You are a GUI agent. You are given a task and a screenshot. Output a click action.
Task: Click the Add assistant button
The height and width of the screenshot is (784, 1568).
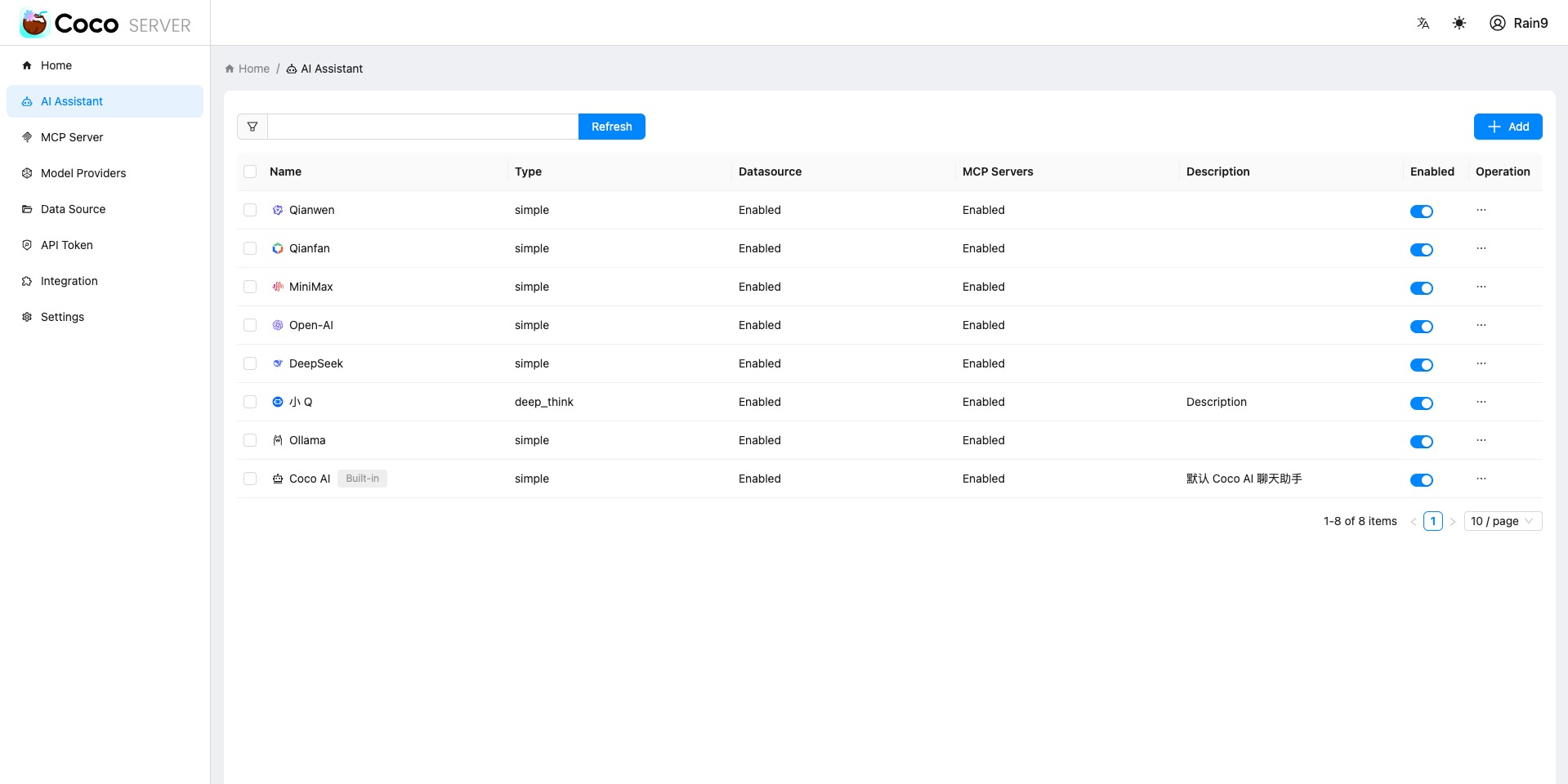click(x=1508, y=127)
